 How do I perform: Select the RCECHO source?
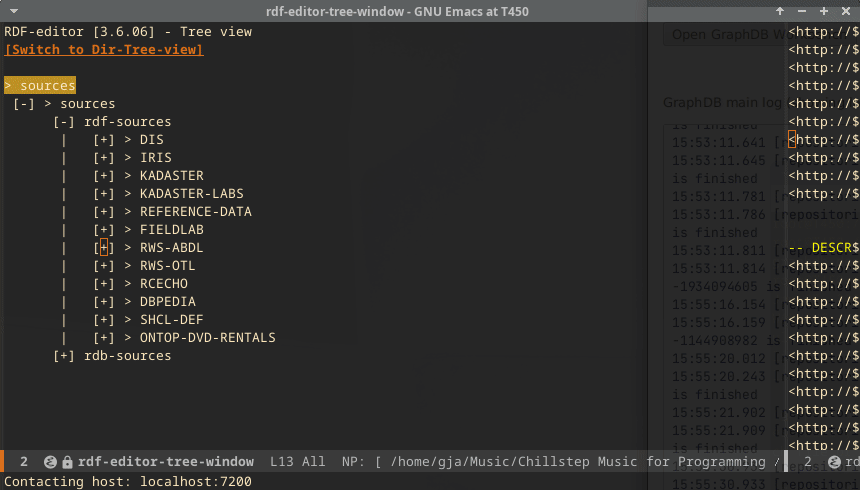tap(163, 284)
